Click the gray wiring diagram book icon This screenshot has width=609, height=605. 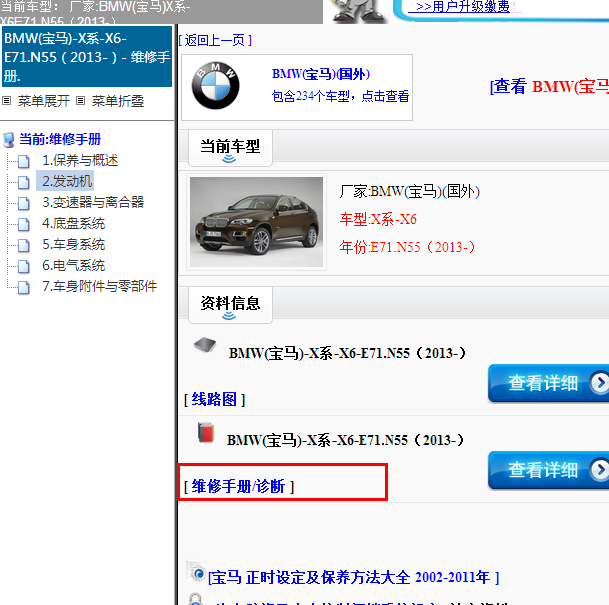pos(205,344)
